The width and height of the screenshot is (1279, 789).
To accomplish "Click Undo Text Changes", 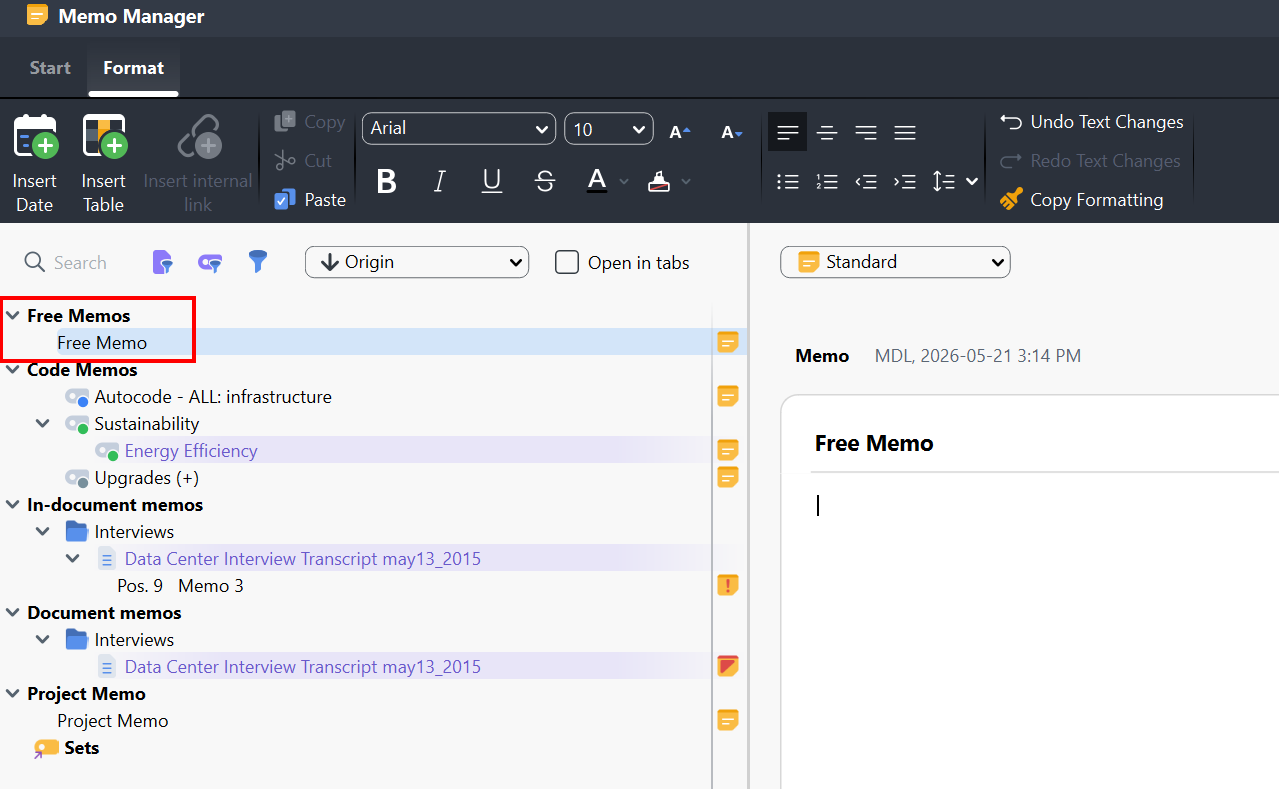I will tap(1091, 122).
